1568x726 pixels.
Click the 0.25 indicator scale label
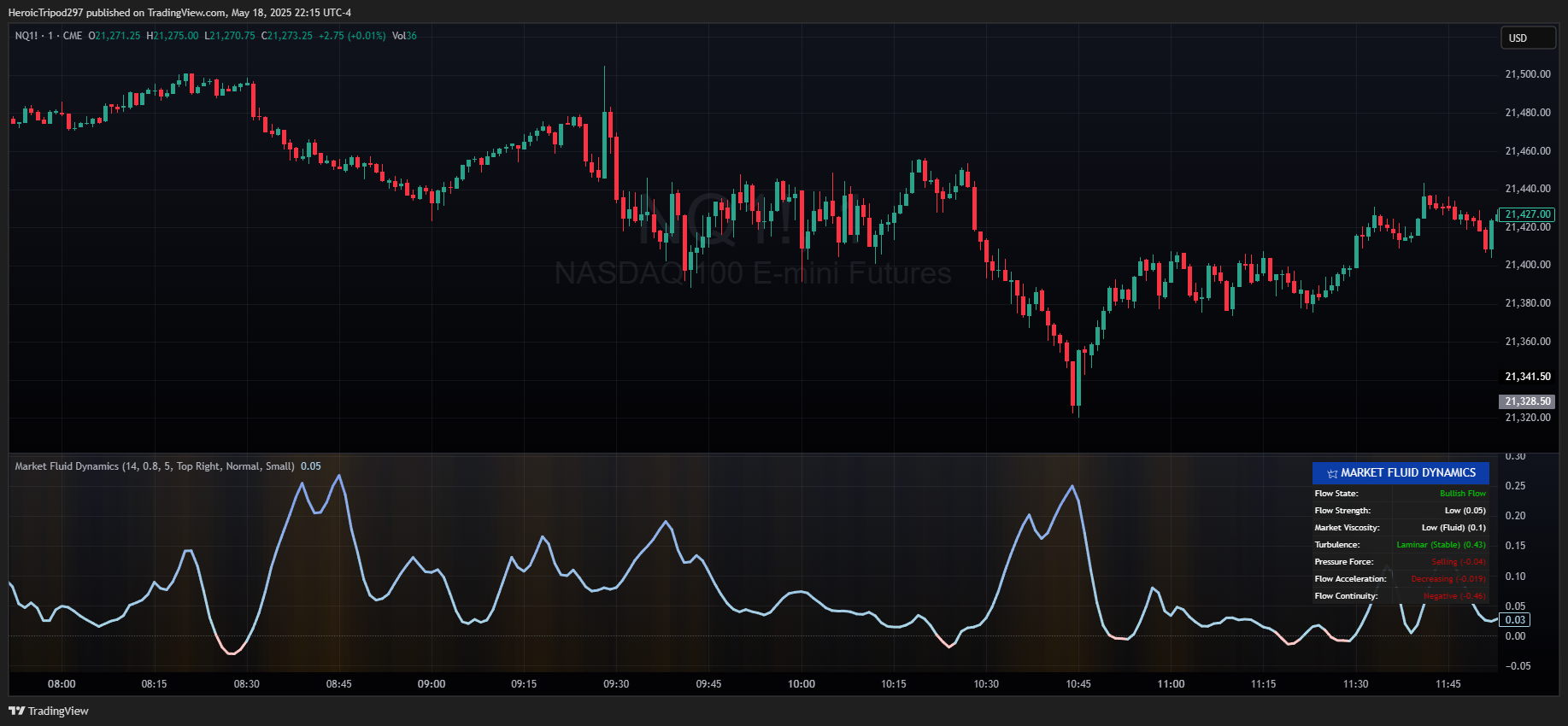1516,486
